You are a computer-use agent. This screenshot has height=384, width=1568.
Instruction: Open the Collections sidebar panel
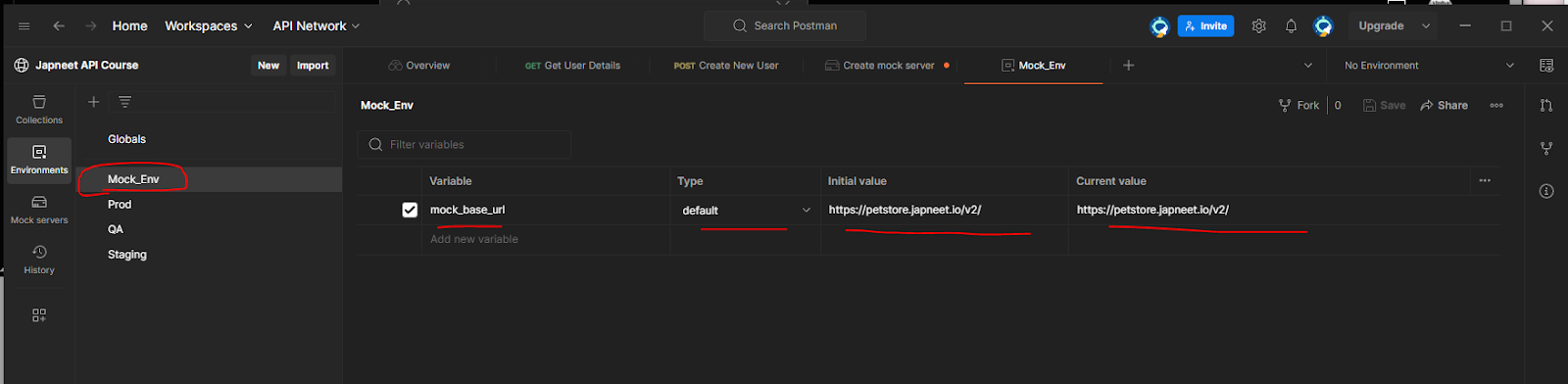coord(39,109)
